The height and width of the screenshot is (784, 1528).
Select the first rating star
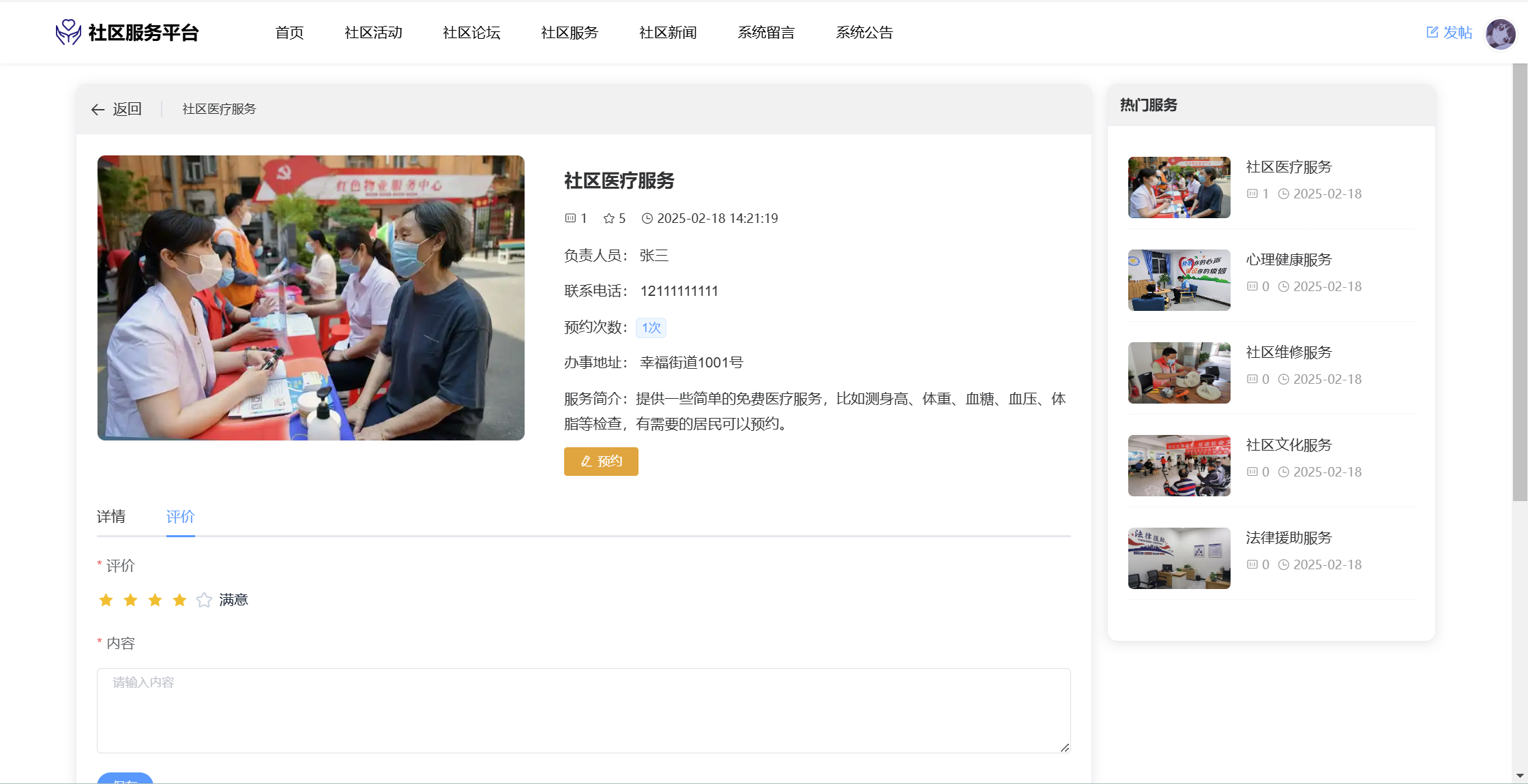pos(106,600)
